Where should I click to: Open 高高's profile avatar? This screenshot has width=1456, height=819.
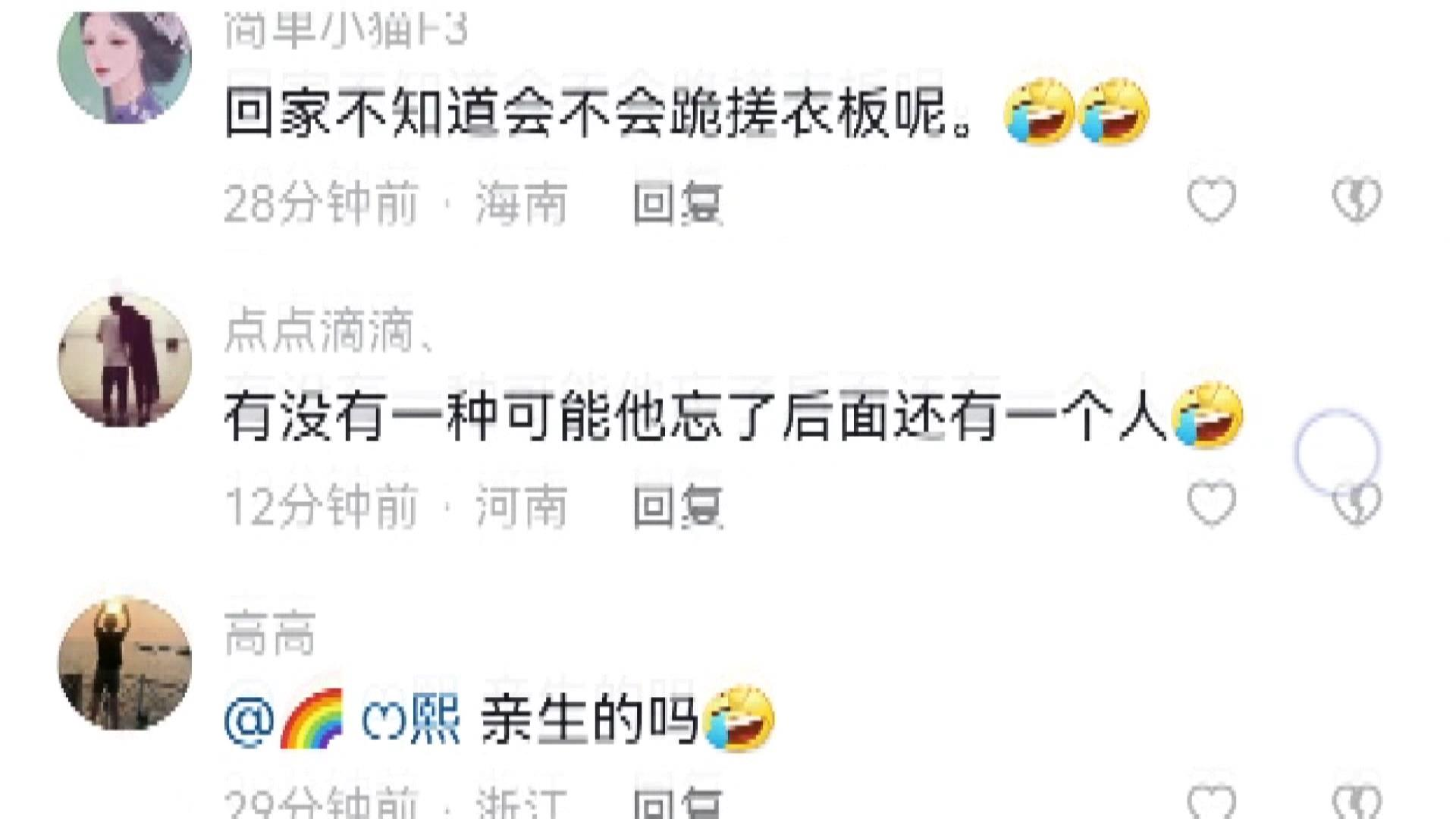point(125,664)
